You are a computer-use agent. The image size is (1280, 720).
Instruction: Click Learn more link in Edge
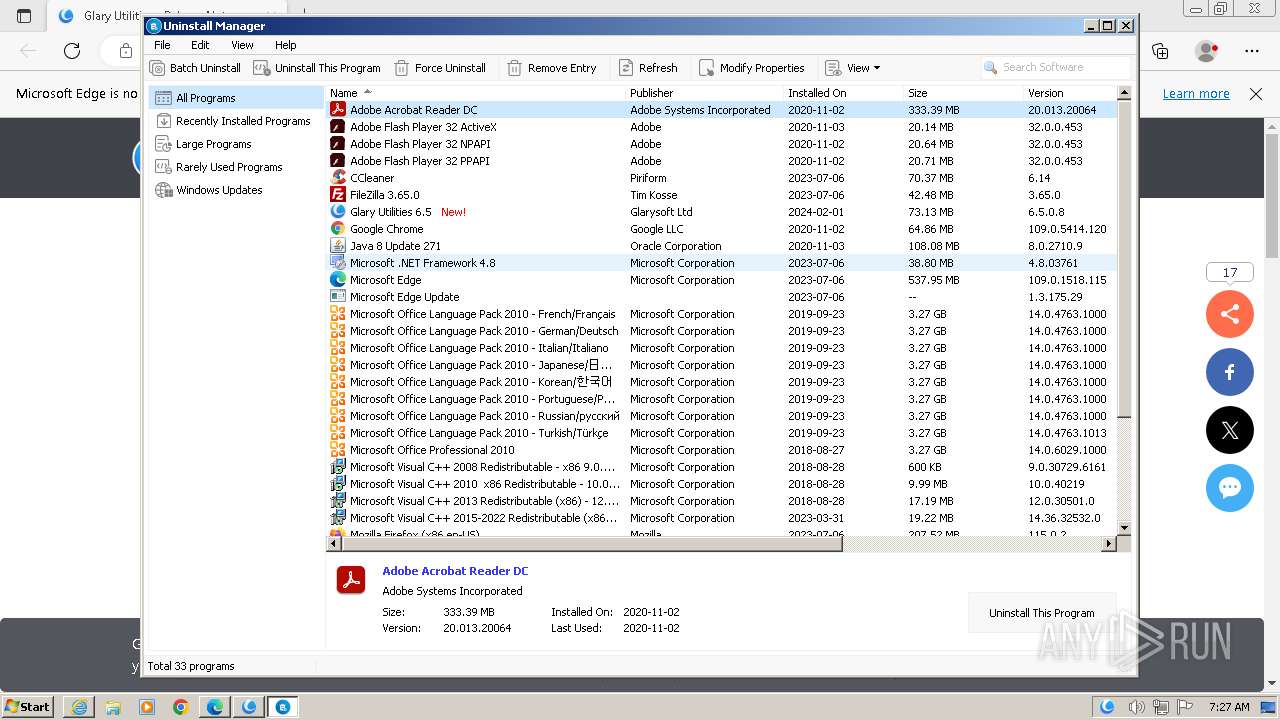[x=1196, y=93]
